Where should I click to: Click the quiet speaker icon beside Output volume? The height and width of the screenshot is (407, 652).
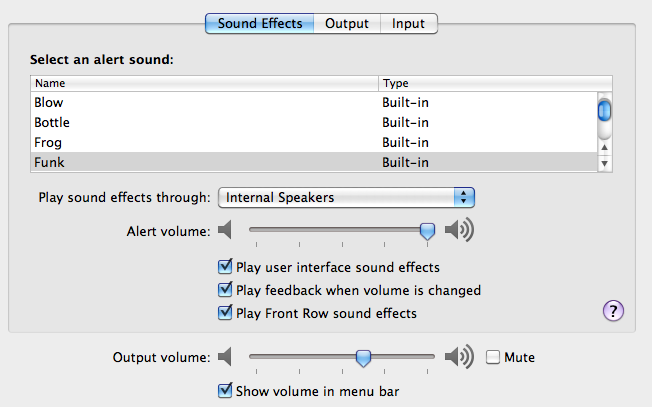225,357
